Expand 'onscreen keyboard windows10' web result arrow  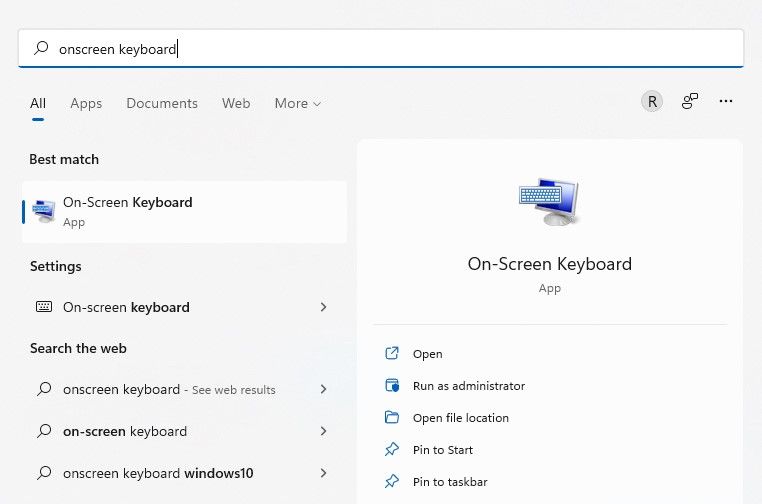pyautogui.click(x=323, y=473)
